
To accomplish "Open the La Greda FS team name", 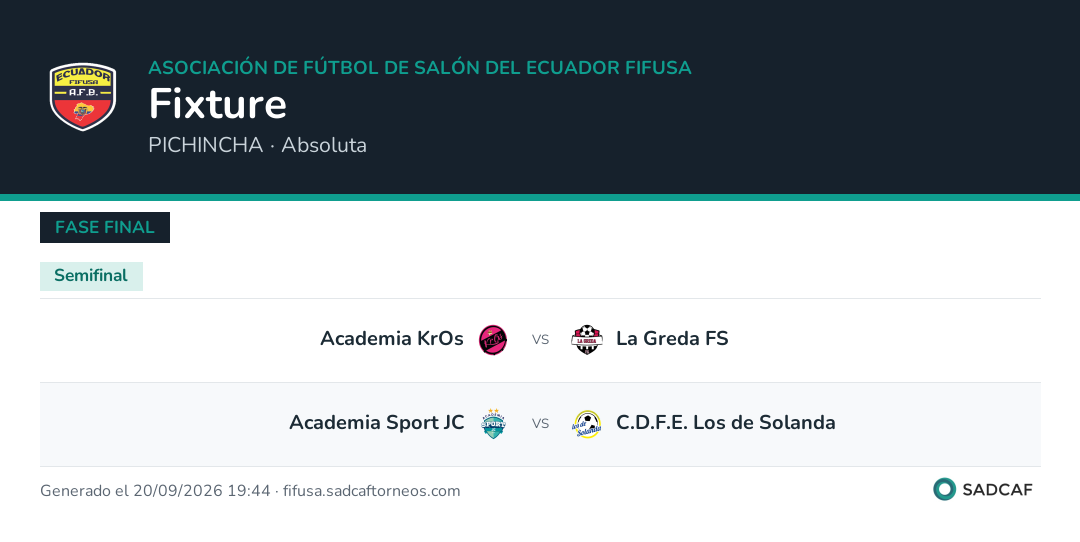I will tap(672, 339).
